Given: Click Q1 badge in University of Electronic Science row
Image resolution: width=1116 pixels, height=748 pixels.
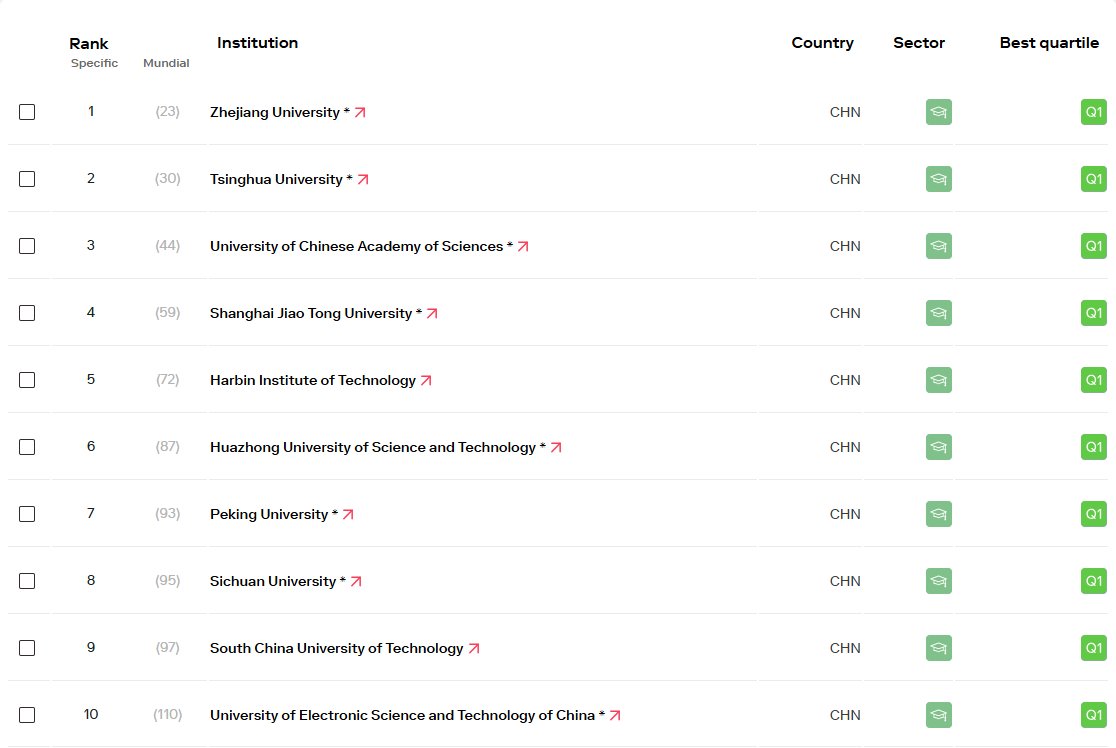Looking at the screenshot, I should point(1093,715).
